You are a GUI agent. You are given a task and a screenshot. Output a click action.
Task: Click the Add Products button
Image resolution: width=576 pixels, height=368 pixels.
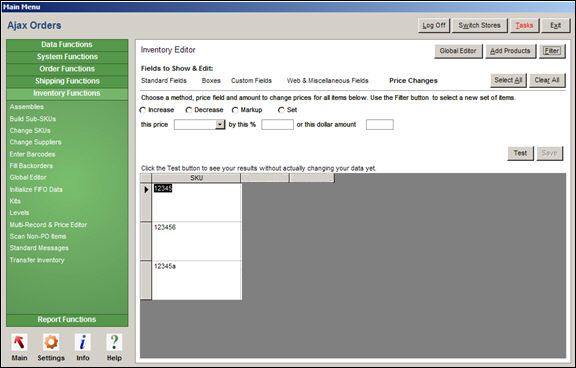point(510,51)
